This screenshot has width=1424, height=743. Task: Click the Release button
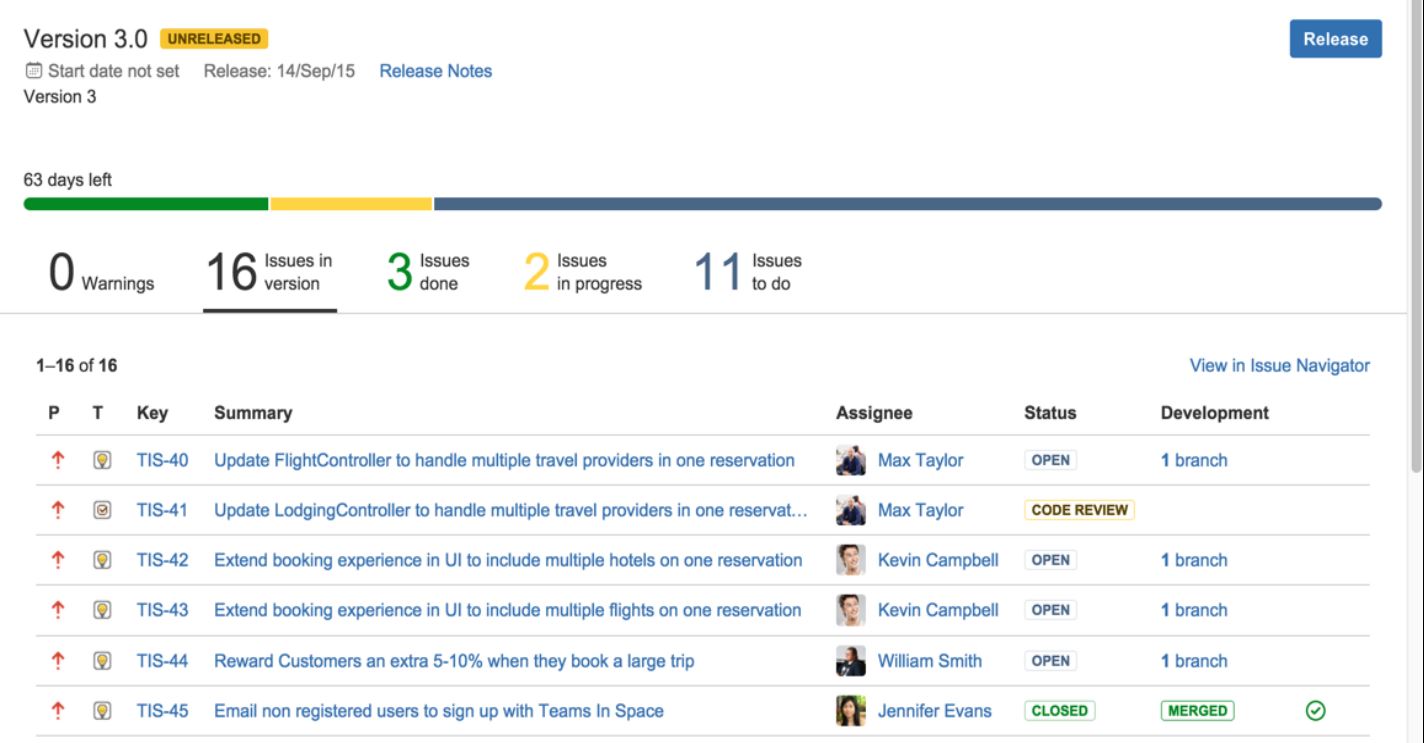coord(1336,39)
